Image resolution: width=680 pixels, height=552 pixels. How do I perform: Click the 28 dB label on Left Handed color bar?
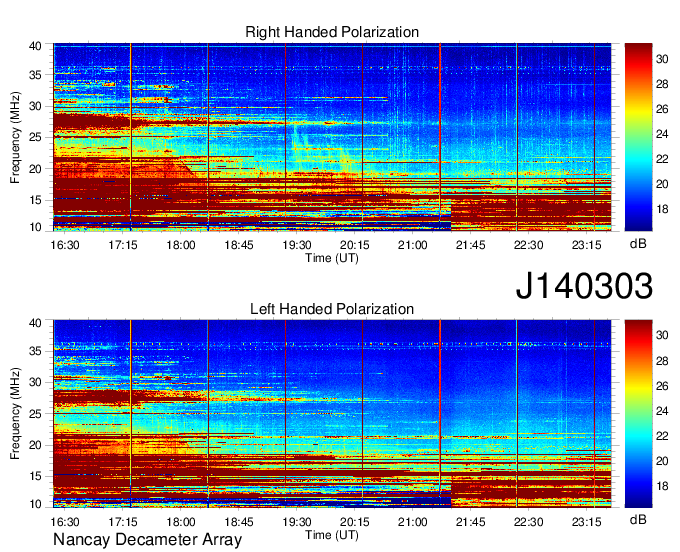(662, 361)
